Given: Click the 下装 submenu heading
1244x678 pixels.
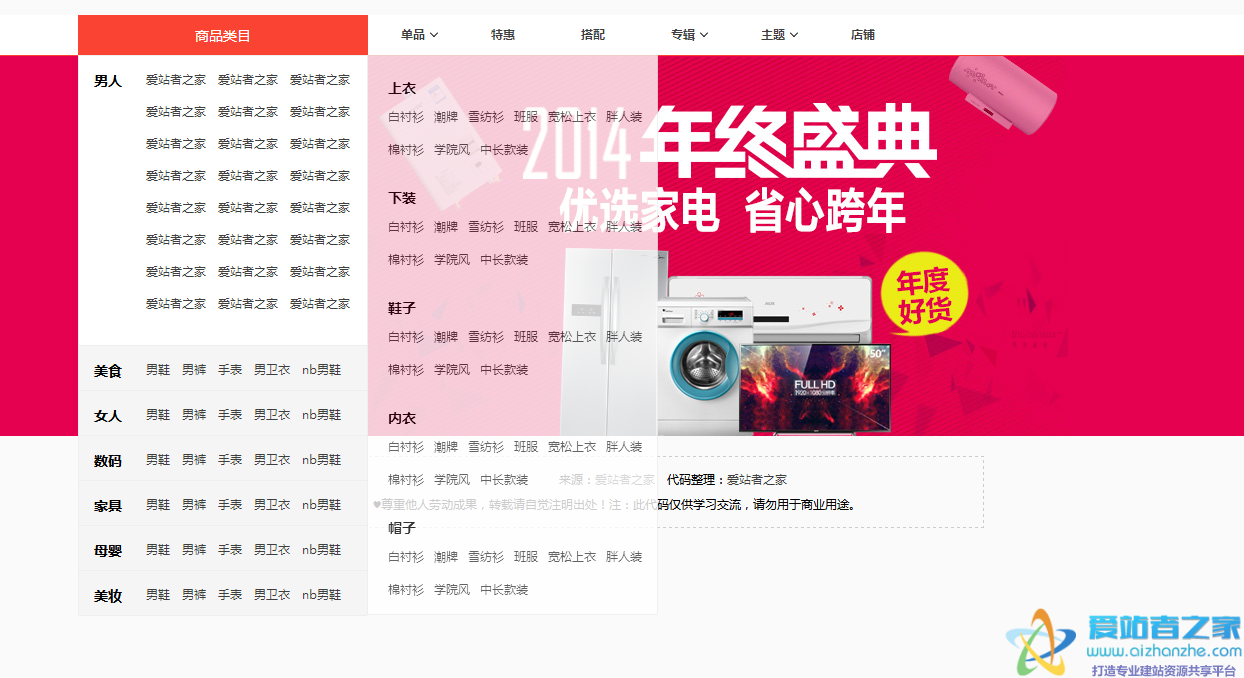Looking at the screenshot, I should (x=402, y=198).
